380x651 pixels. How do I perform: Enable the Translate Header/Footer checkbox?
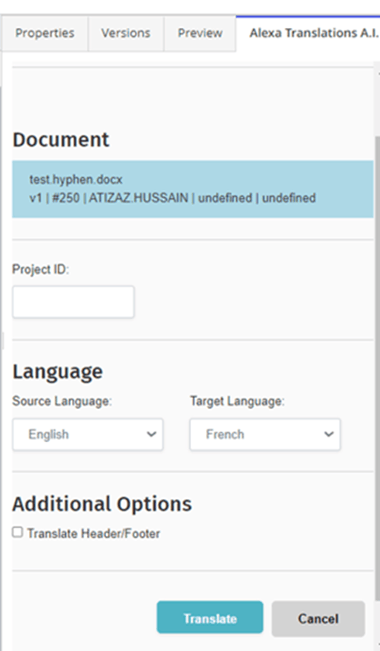pyautogui.click(x=17, y=532)
